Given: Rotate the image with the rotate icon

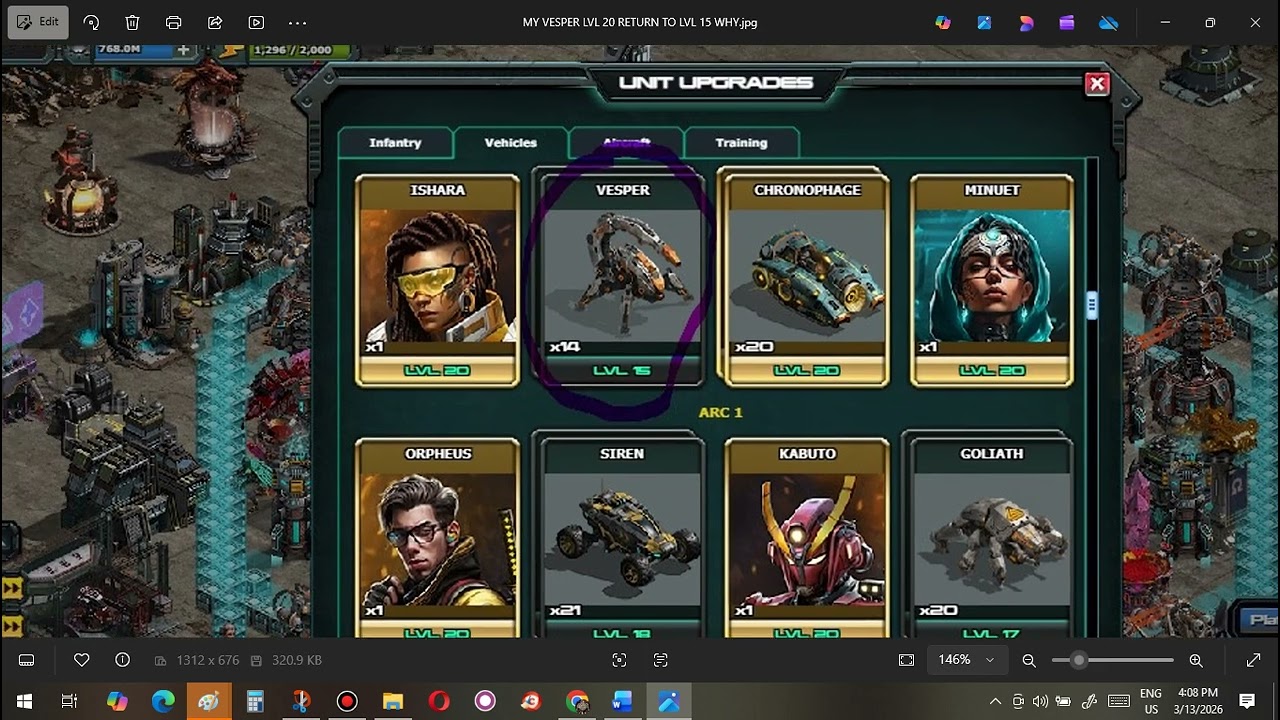Looking at the screenshot, I should click(91, 22).
